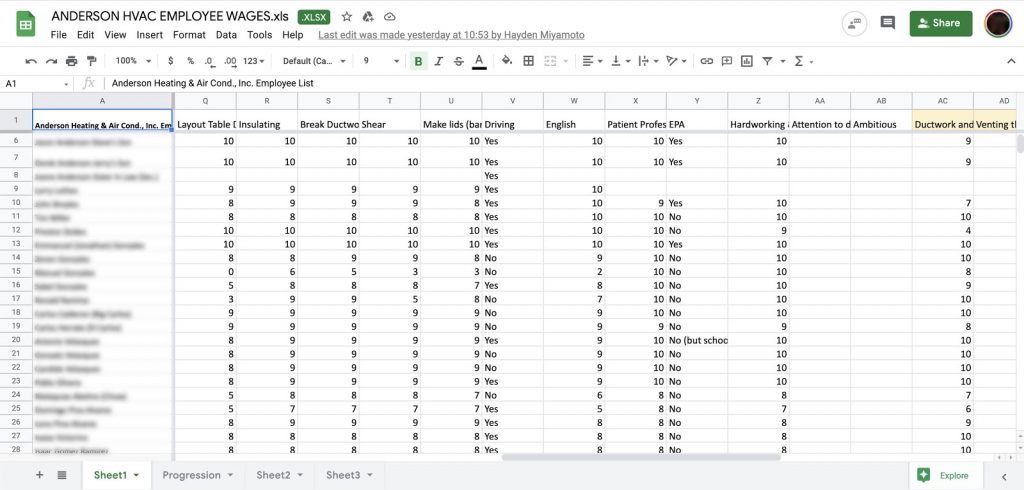The width and height of the screenshot is (1024, 490).
Task: Move the document to Drive folder
Action: (368, 16)
